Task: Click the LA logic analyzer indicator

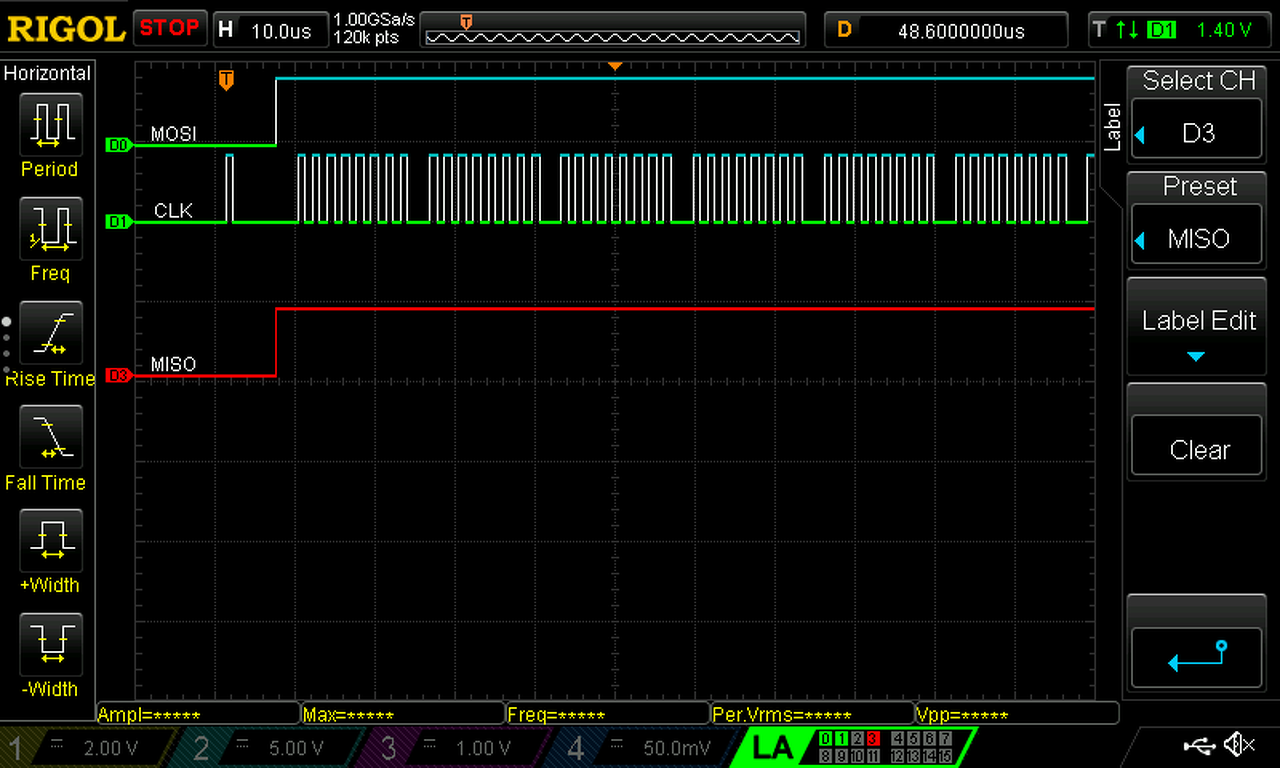Action: pyautogui.click(x=772, y=747)
